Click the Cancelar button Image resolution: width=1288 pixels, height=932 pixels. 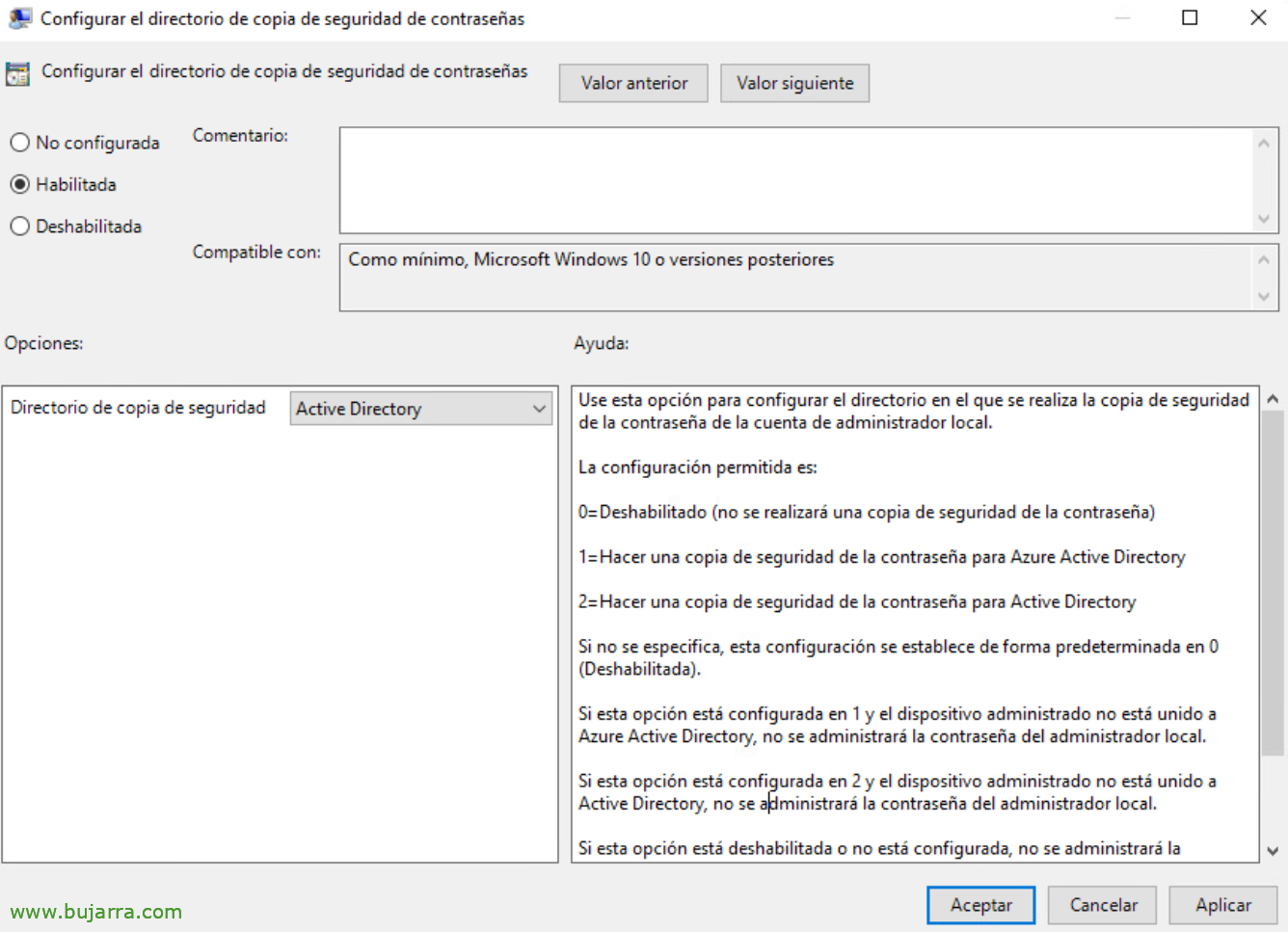point(1103,905)
